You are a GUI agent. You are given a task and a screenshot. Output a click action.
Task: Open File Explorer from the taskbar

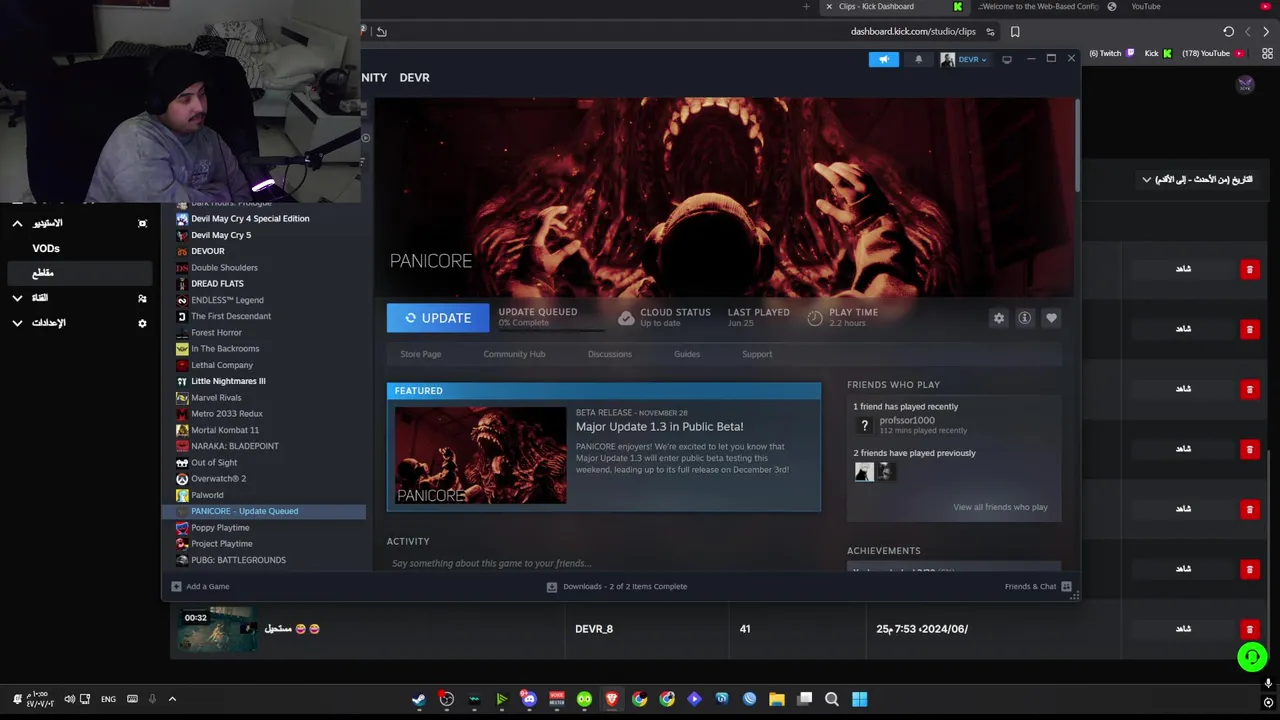tap(776, 699)
